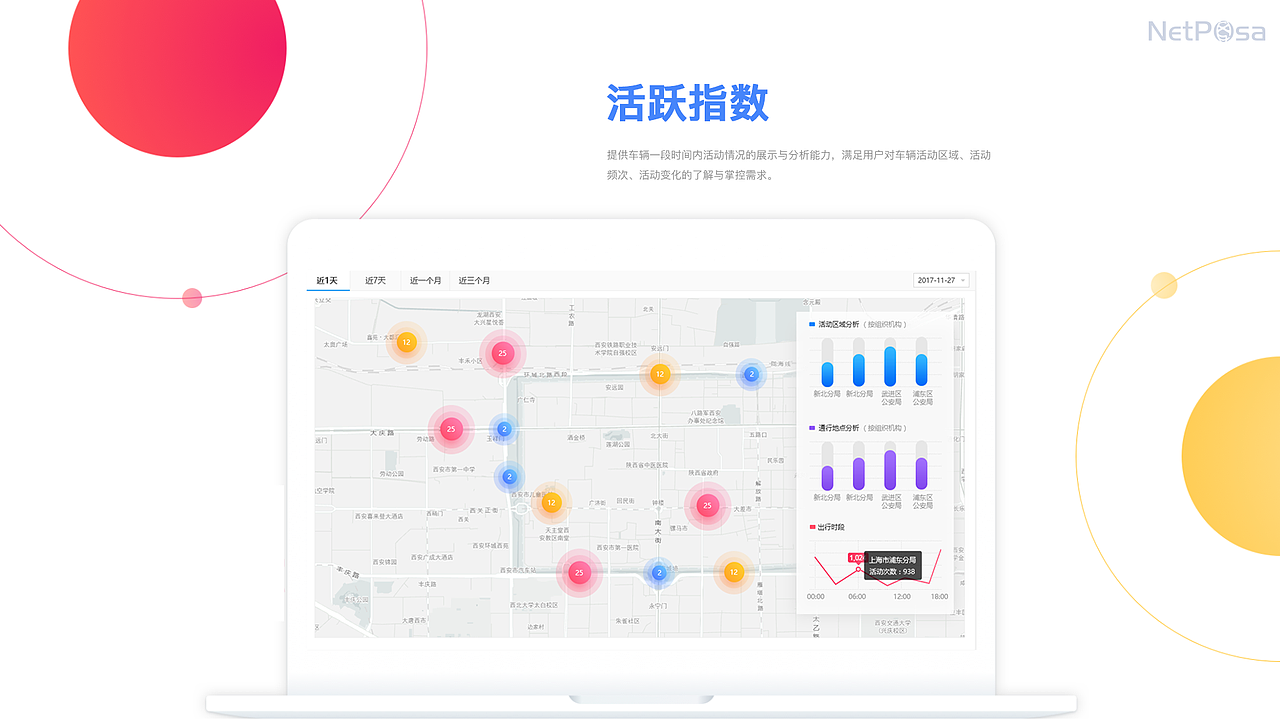This screenshot has height=720, width=1280.
Task: Click blue bar for 浦东区公安局
Action: 921,370
